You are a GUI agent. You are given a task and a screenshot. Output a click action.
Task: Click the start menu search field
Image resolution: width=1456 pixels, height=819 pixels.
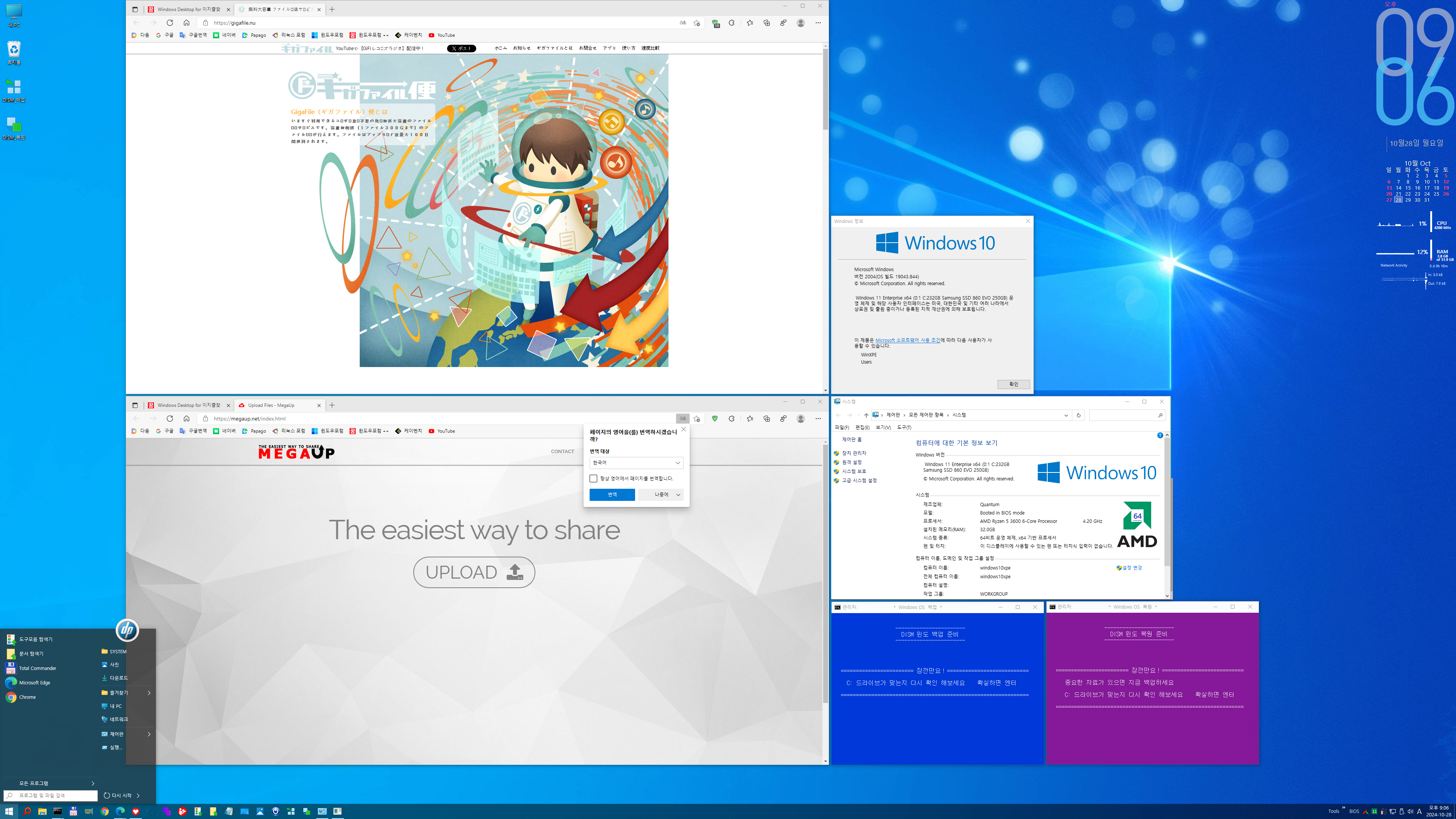(x=51, y=795)
